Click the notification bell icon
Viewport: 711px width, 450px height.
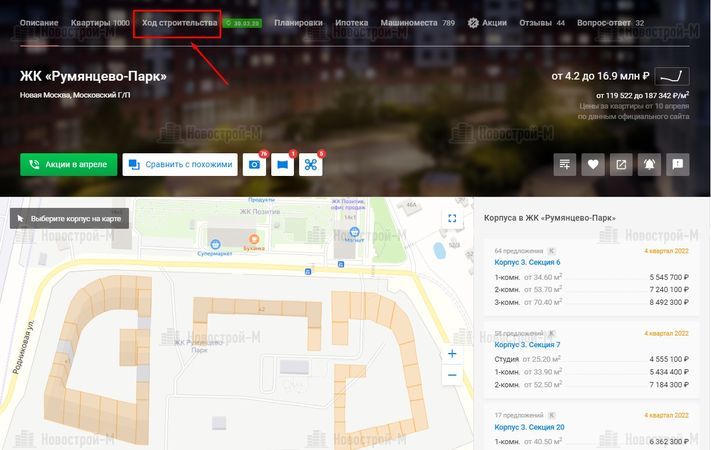tap(650, 165)
